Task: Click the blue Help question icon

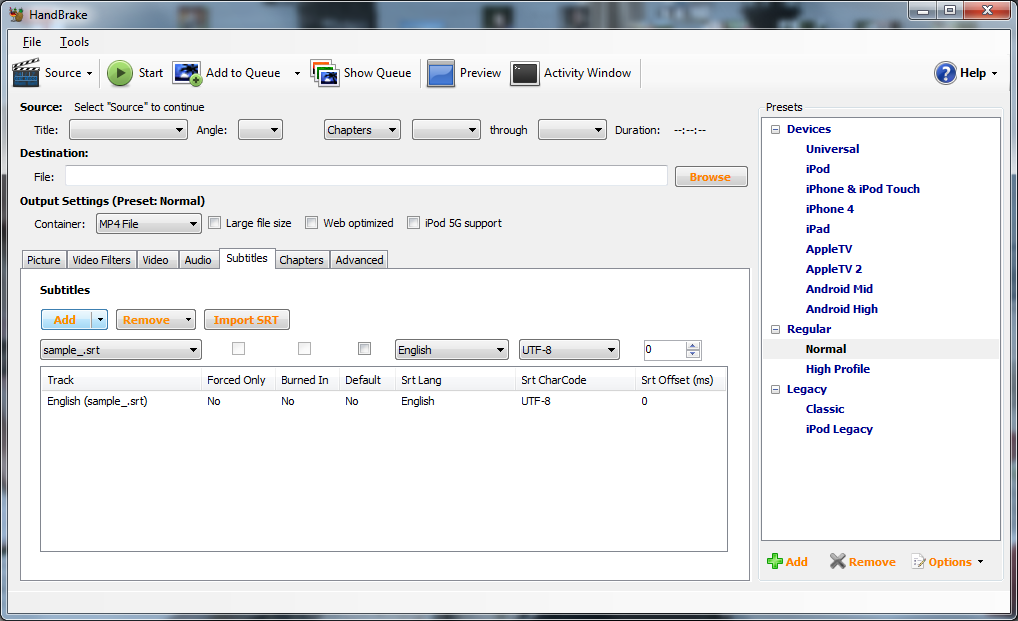Action: click(945, 73)
